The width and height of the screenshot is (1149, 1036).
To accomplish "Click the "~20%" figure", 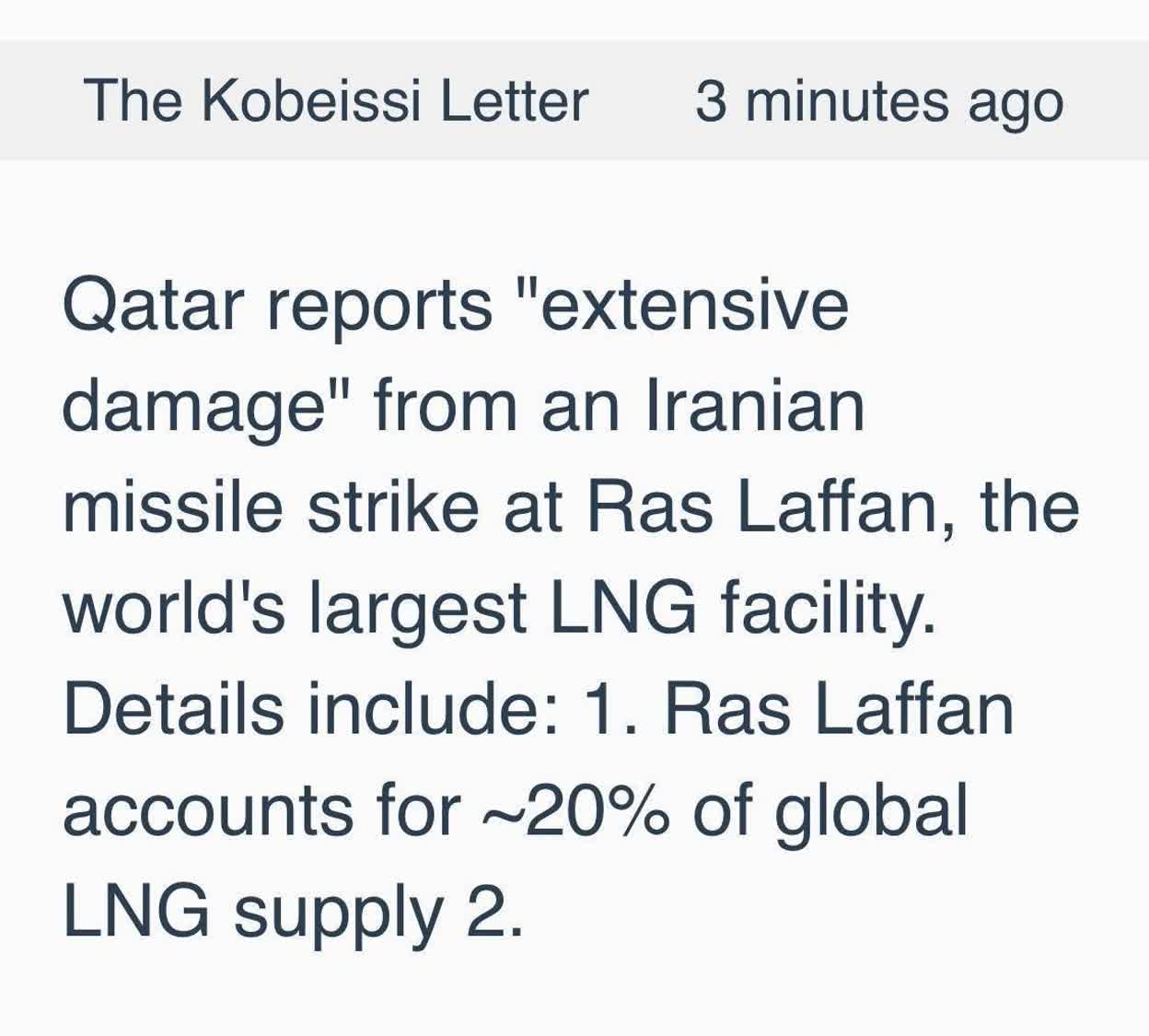I will (574, 809).
